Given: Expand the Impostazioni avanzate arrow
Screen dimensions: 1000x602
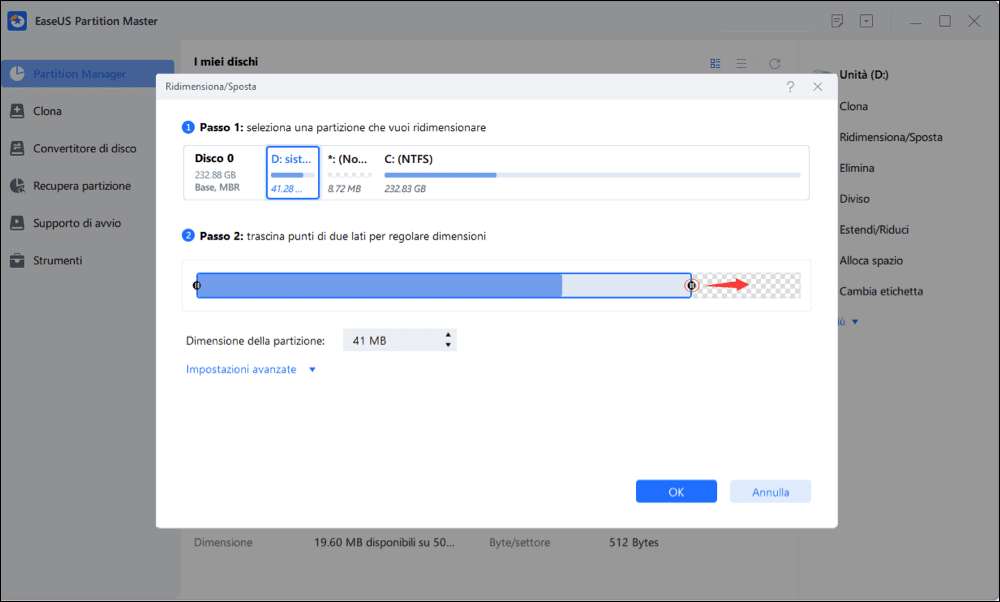Looking at the screenshot, I should tap(312, 369).
